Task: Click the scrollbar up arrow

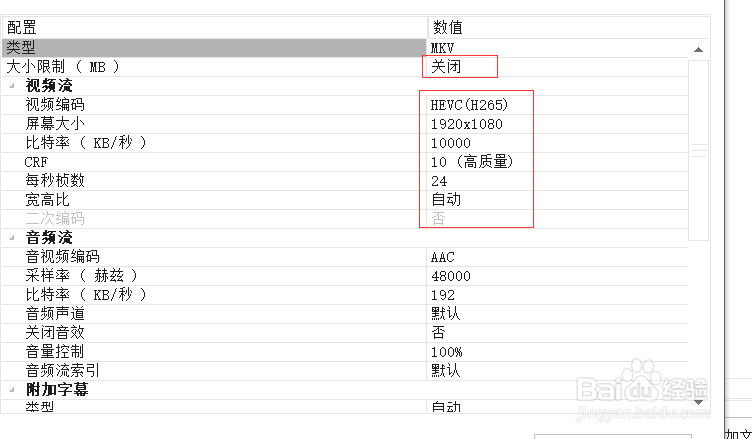Action: coord(699,48)
